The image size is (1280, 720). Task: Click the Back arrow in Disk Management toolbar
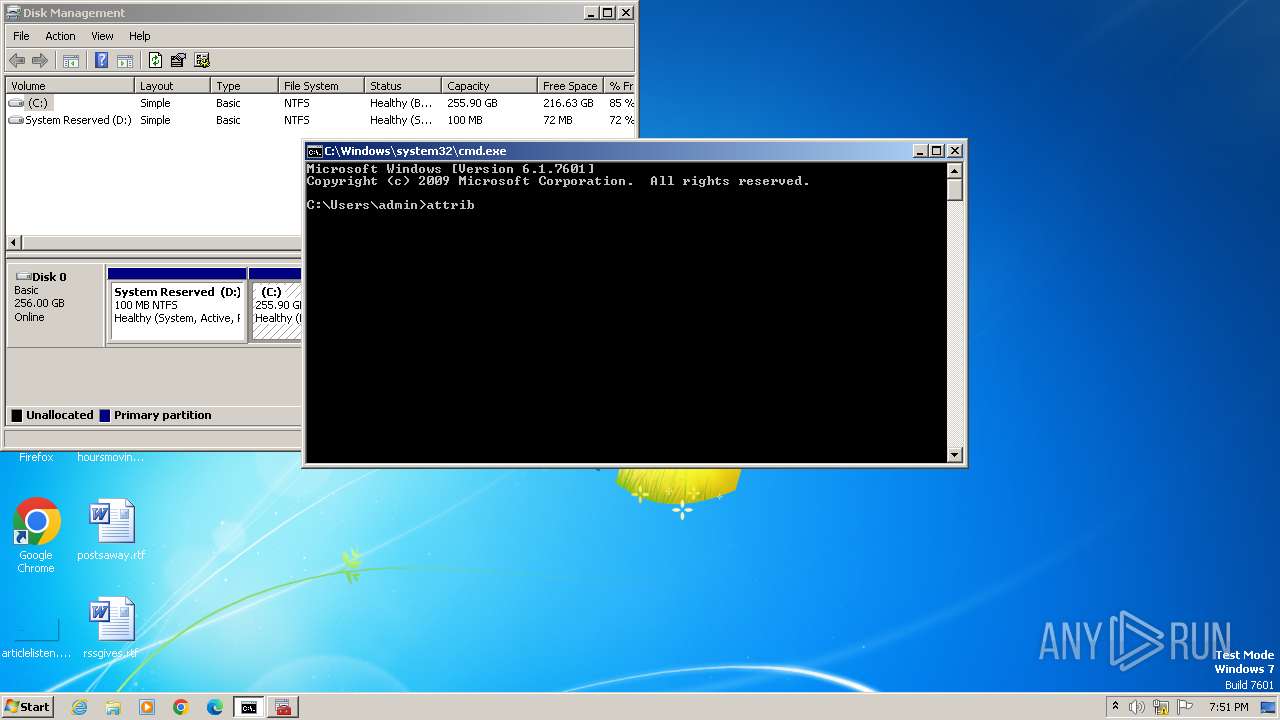pos(17,60)
